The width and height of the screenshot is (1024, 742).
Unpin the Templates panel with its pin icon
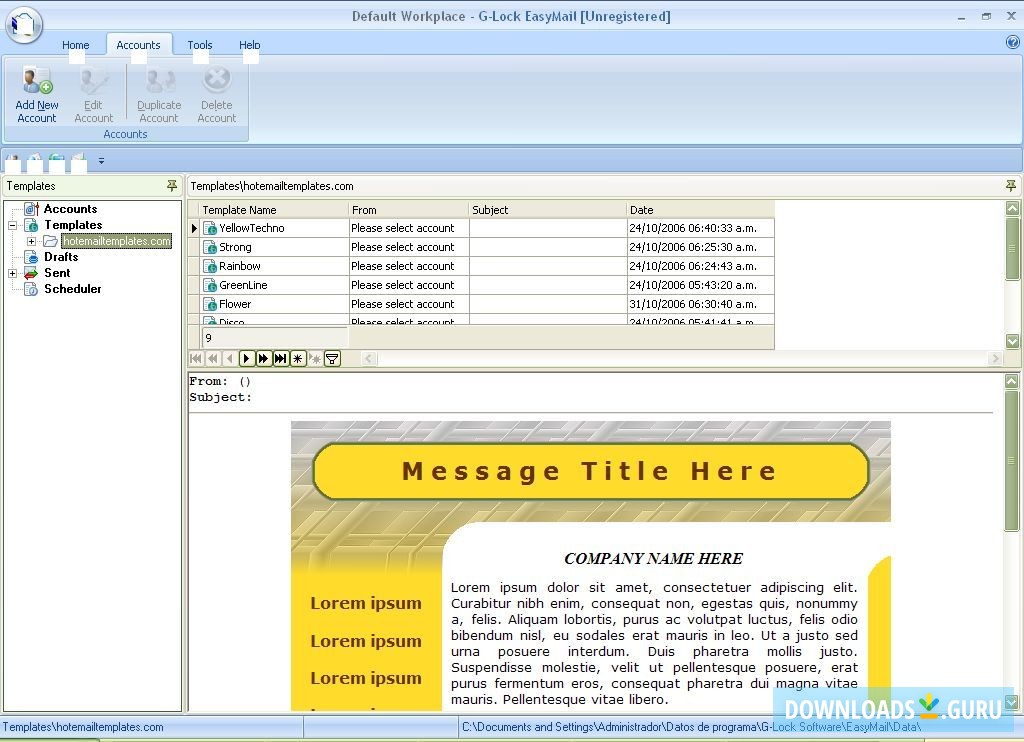(x=172, y=185)
